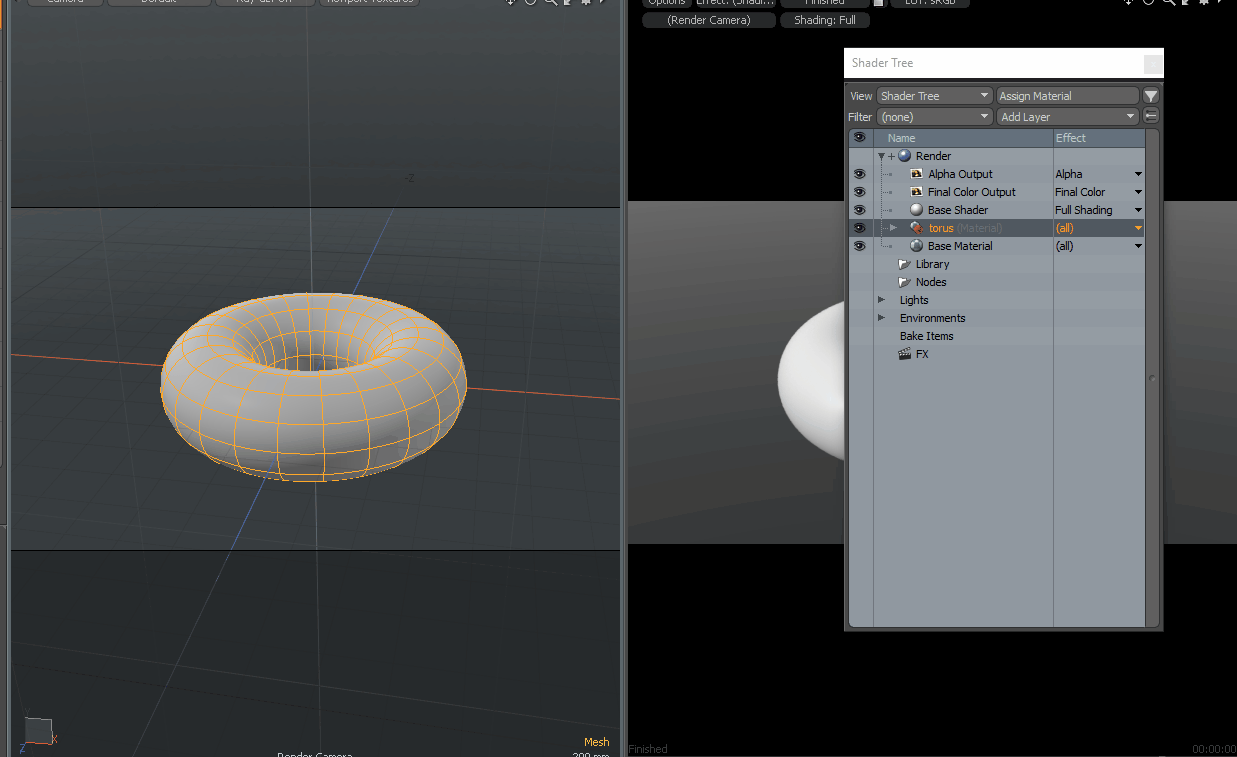Close the Shader Tree window
The image size is (1237, 757).
coord(1153,63)
